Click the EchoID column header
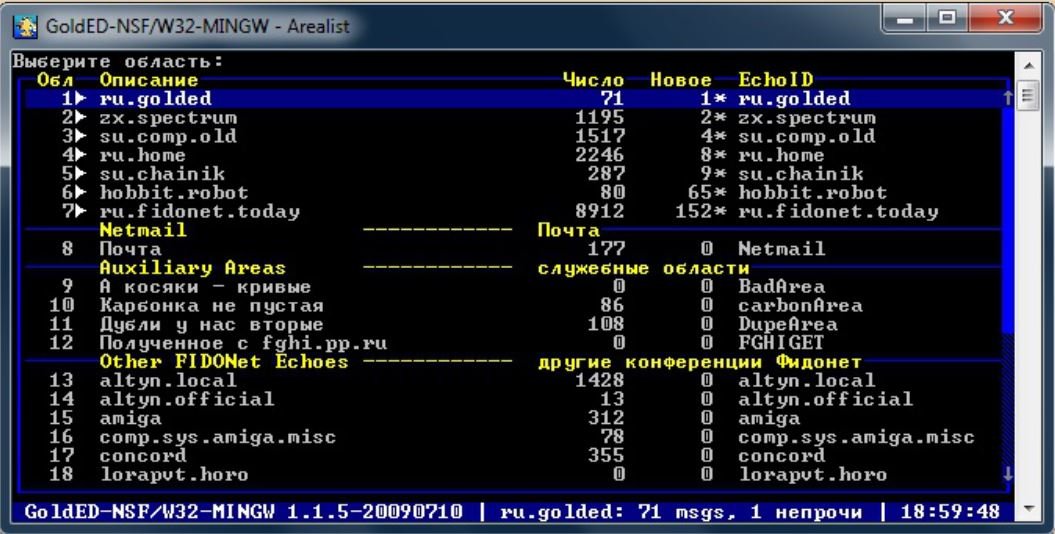 point(776,80)
